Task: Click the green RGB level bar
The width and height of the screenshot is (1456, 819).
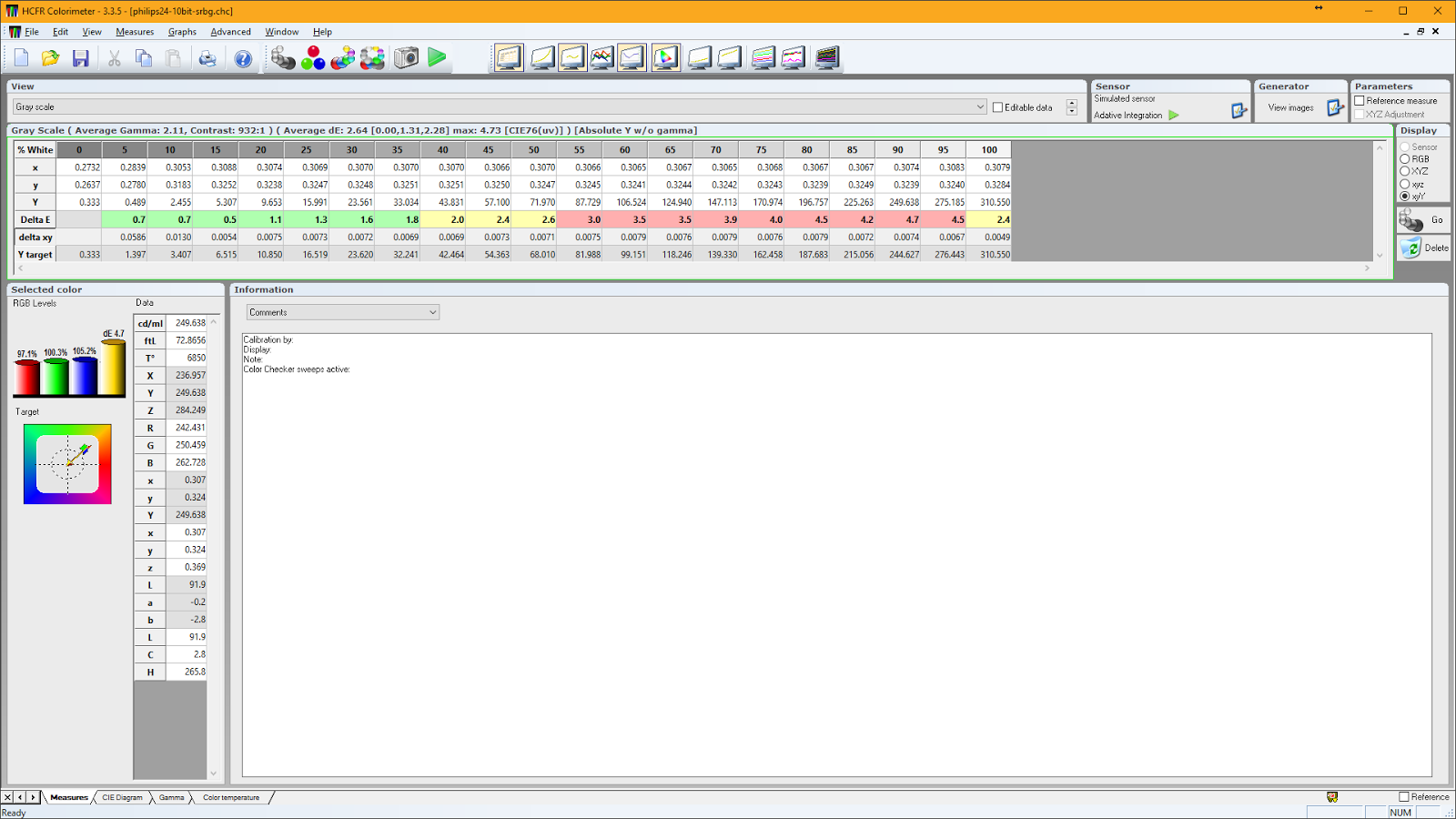Action: 56,376
